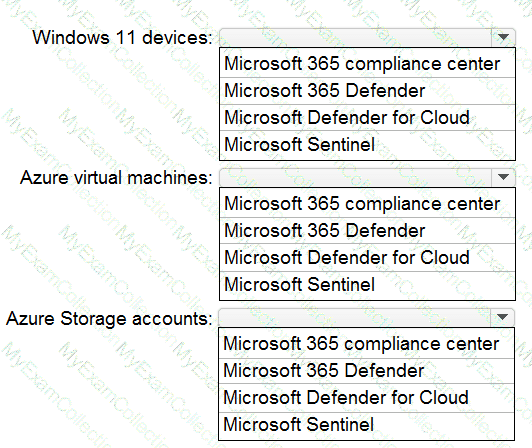Select Microsoft 365 Defender for Azure Storage accounts
The width and height of the screenshot is (532, 448).
coord(366,371)
